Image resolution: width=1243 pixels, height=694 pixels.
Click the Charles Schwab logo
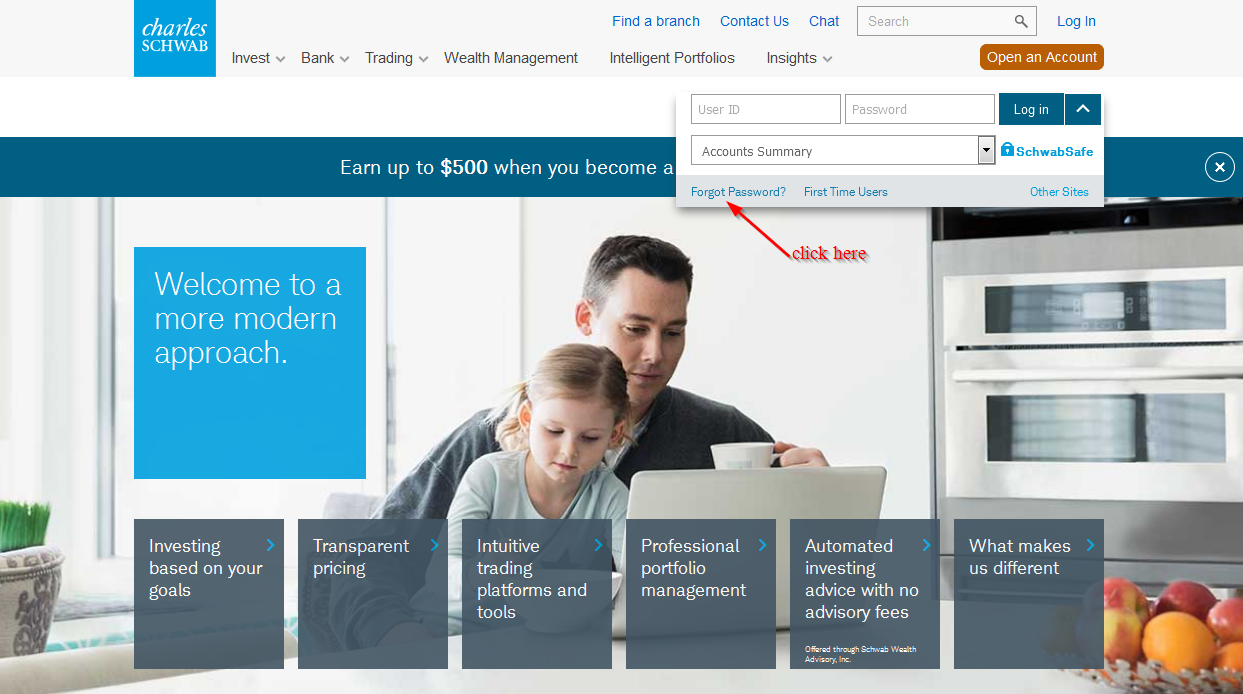pyautogui.click(x=175, y=38)
